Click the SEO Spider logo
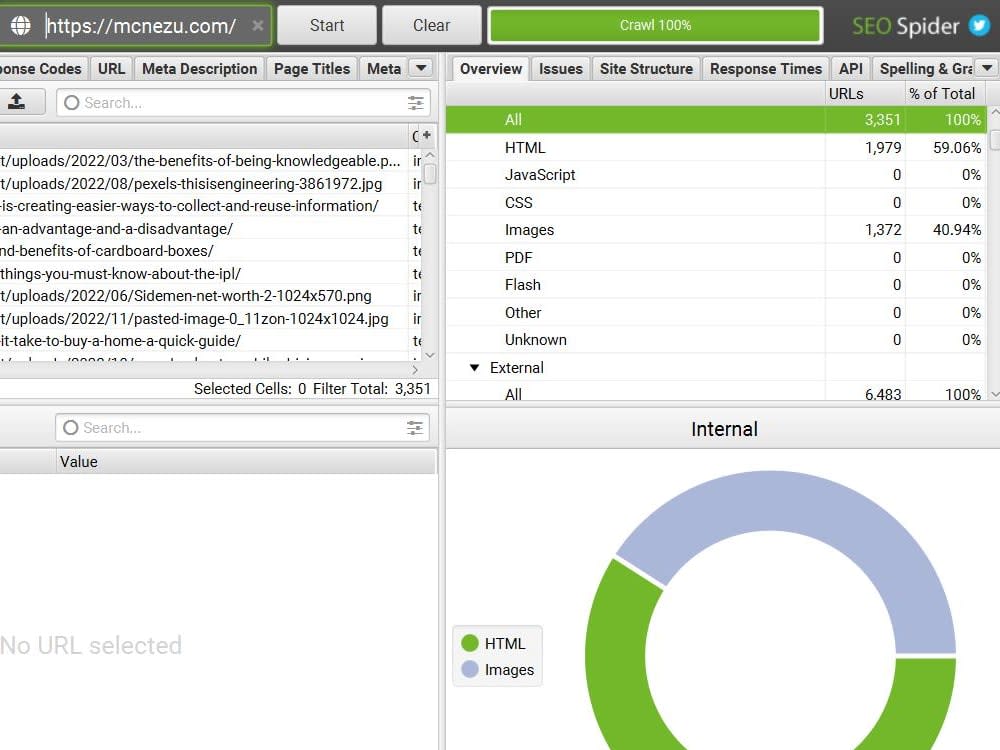The width and height of the screenshot is (1000, 750). pyautogui.click(x=906, y=26)
